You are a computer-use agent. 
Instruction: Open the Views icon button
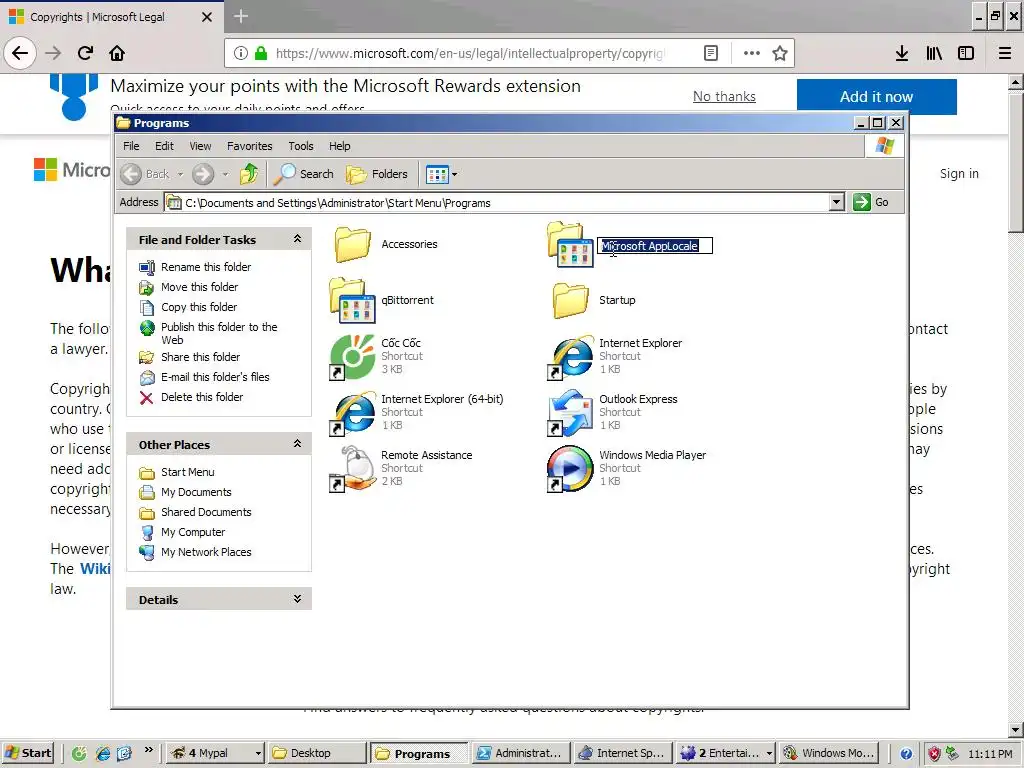coord(437,174)
